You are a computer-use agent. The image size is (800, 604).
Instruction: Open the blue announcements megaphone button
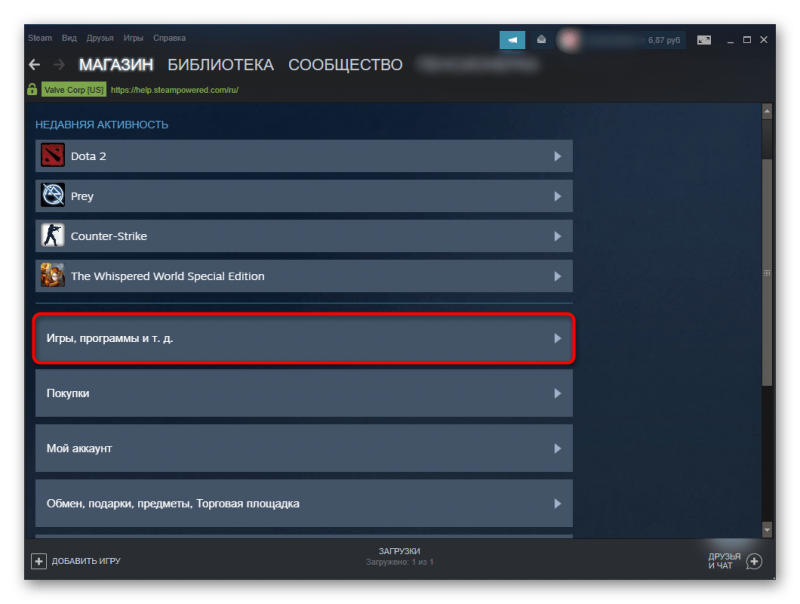point(512,40)
